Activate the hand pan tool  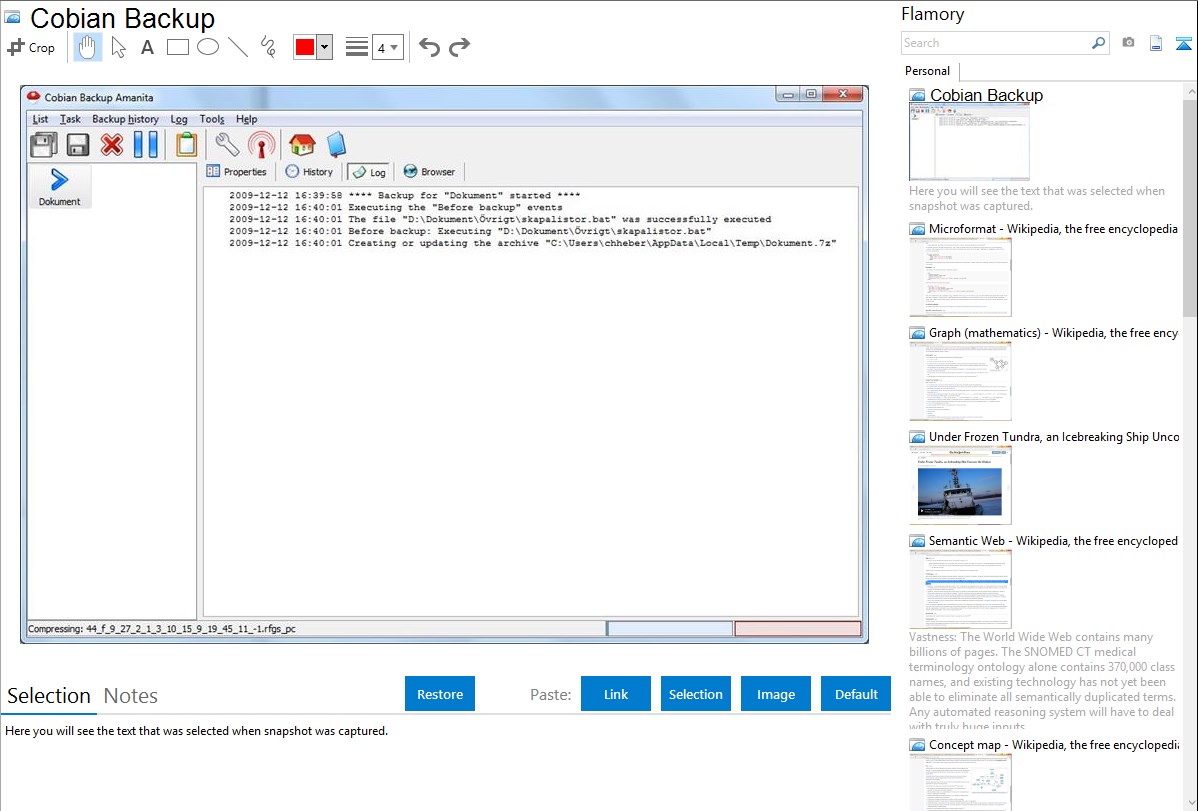(x=88, y=47)
